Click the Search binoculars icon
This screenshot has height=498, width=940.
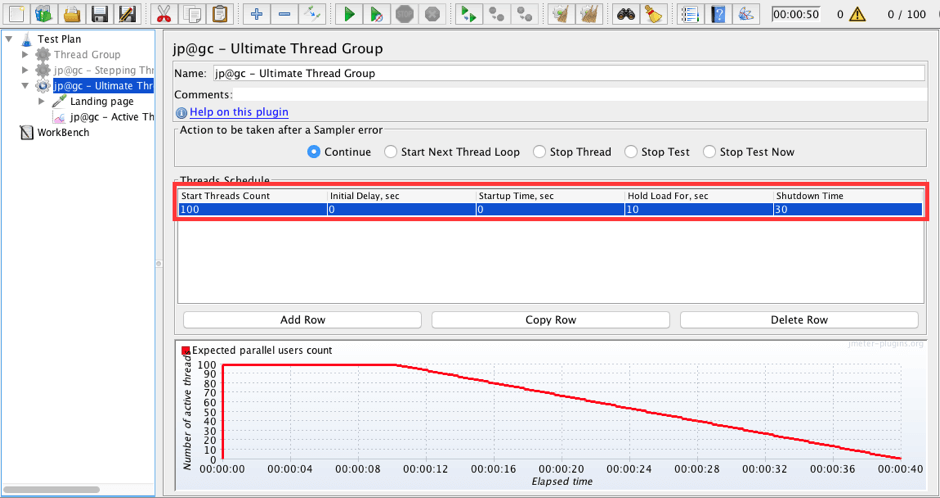(626, 14)
